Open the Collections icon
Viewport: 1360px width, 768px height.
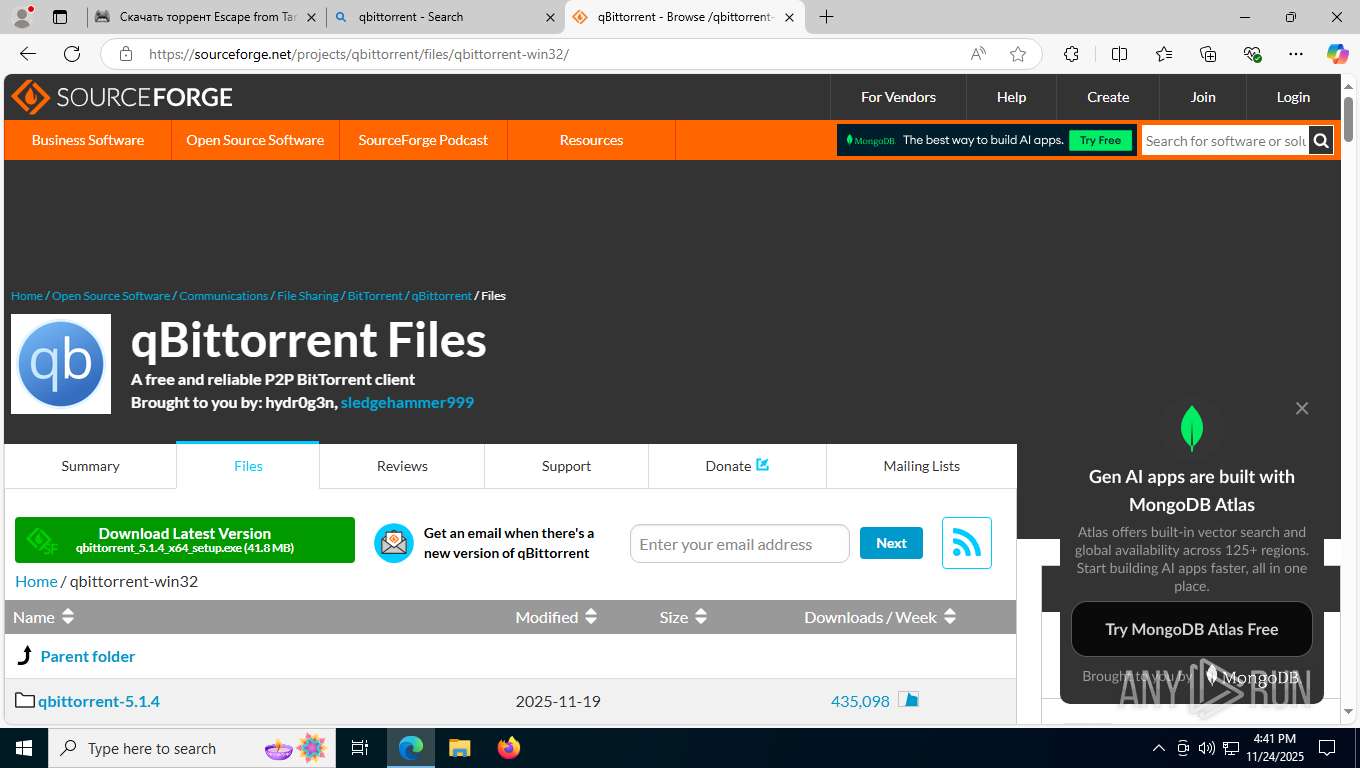point(1208,54)
